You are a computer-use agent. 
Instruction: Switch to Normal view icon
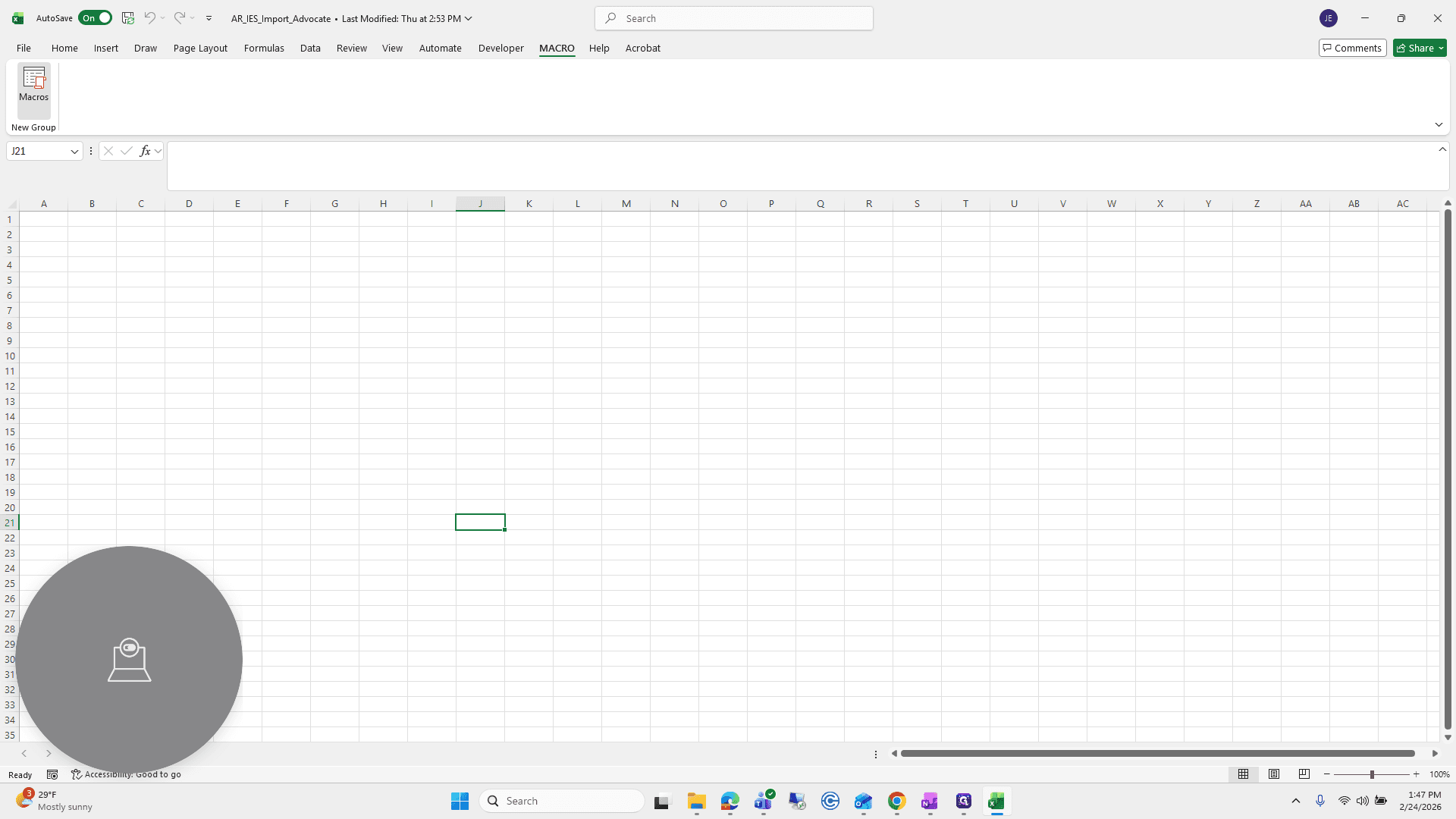coord(1243,774)
